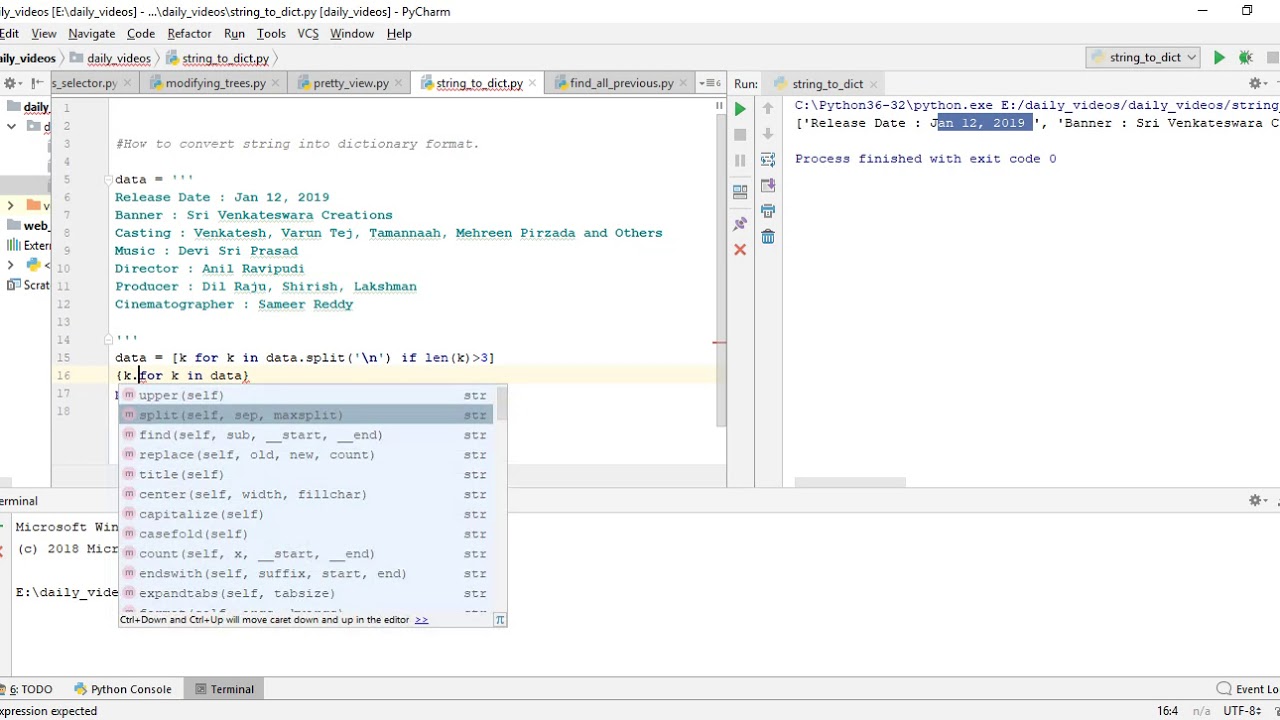Switch to the find_all_previous.py tab
1280x720 pixels.
click(x=621, y=83)
